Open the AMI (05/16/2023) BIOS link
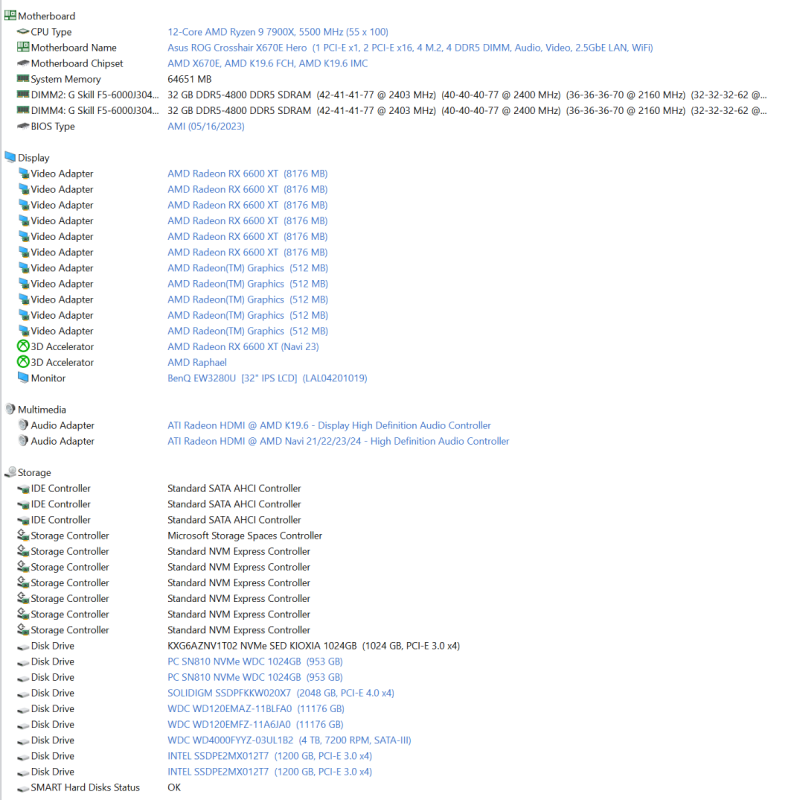 (206, 126)
